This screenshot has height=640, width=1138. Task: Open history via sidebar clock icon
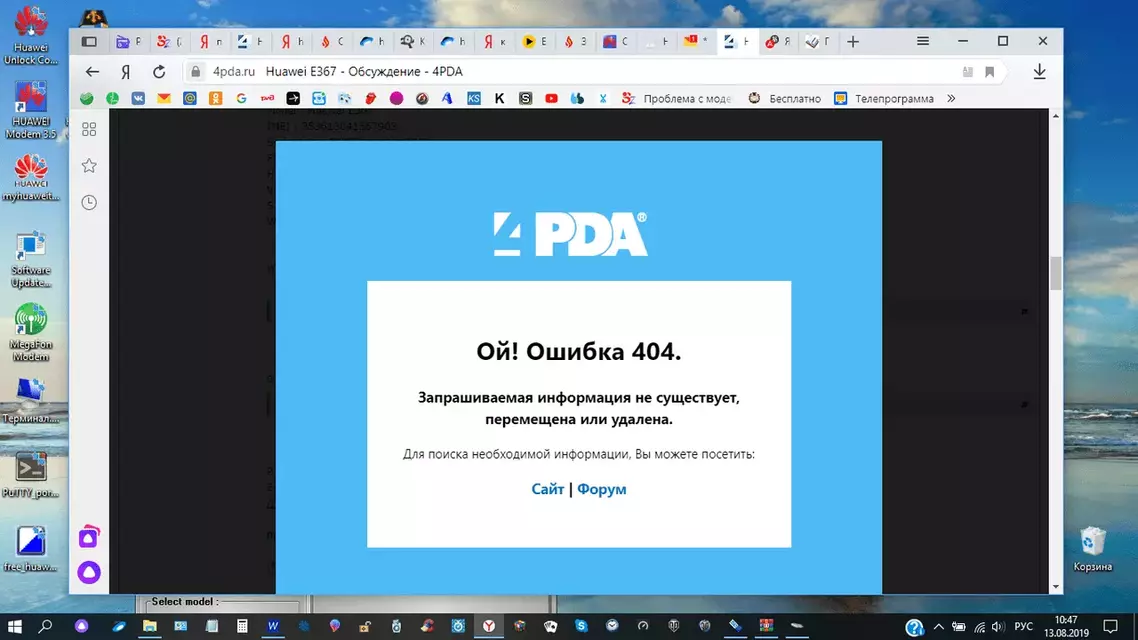click(x=89, y=202)
